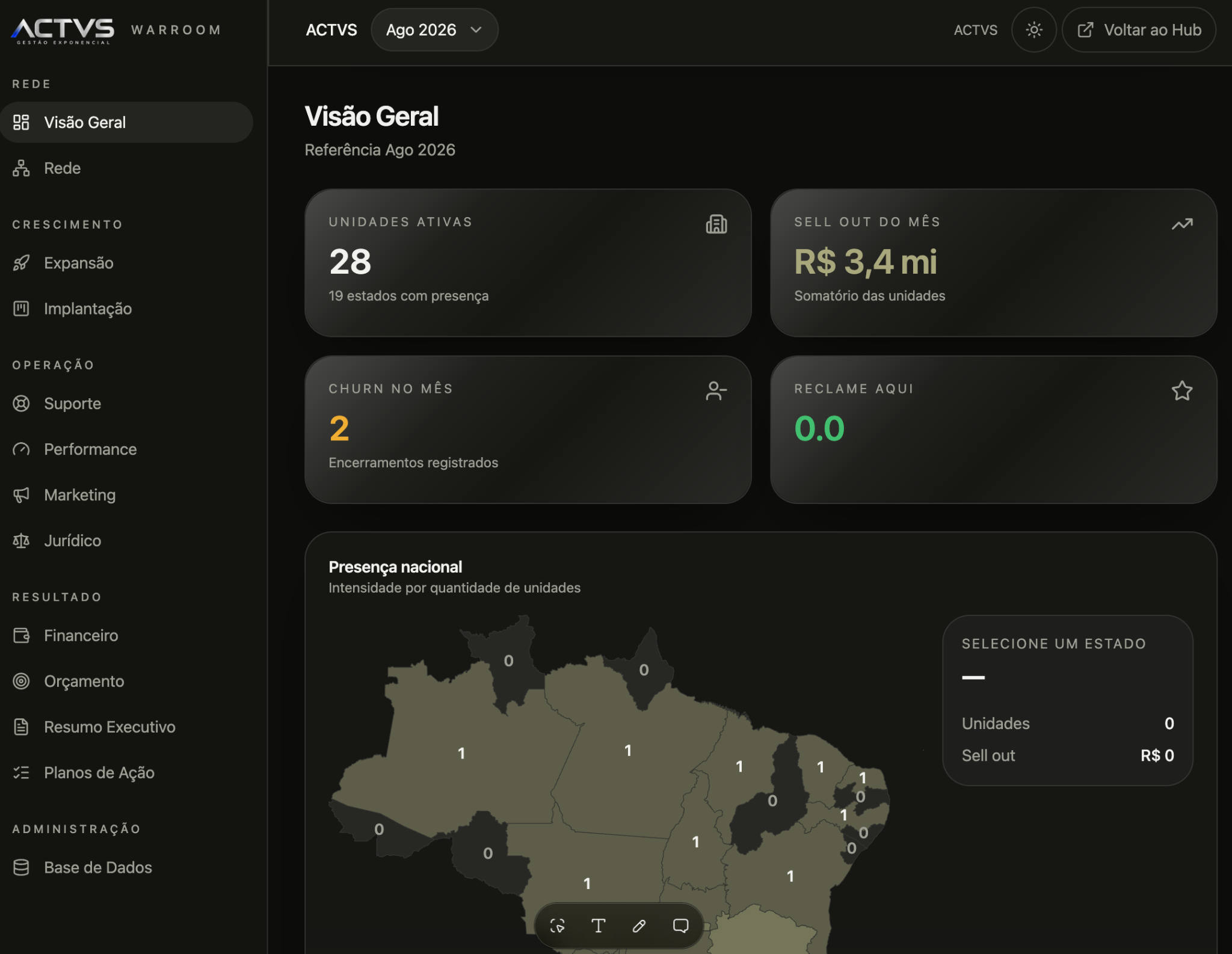Click "19 estados com presença" text
This screenshot has height=954, width=1232.
(408, 296)
